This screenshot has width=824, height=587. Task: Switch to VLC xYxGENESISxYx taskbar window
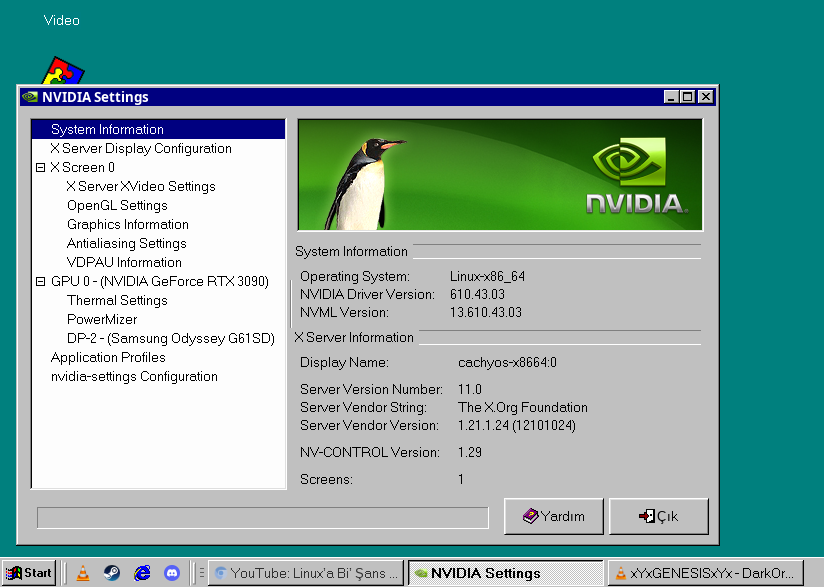705,573
